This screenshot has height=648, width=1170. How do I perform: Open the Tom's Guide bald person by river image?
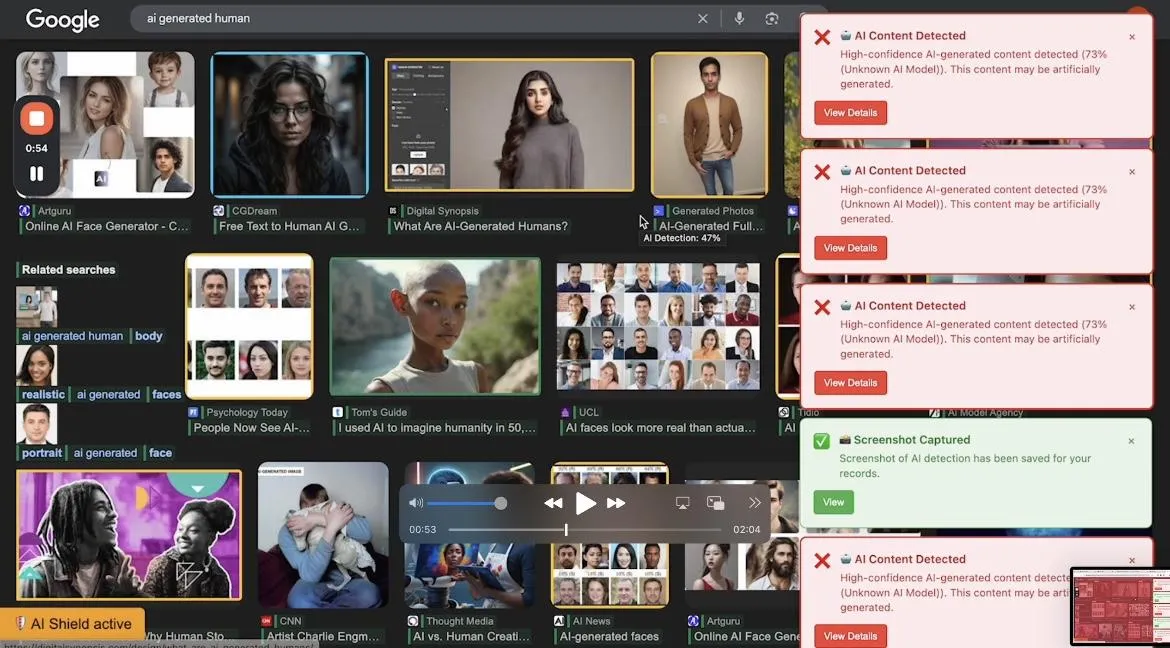[x=435, y=326]
